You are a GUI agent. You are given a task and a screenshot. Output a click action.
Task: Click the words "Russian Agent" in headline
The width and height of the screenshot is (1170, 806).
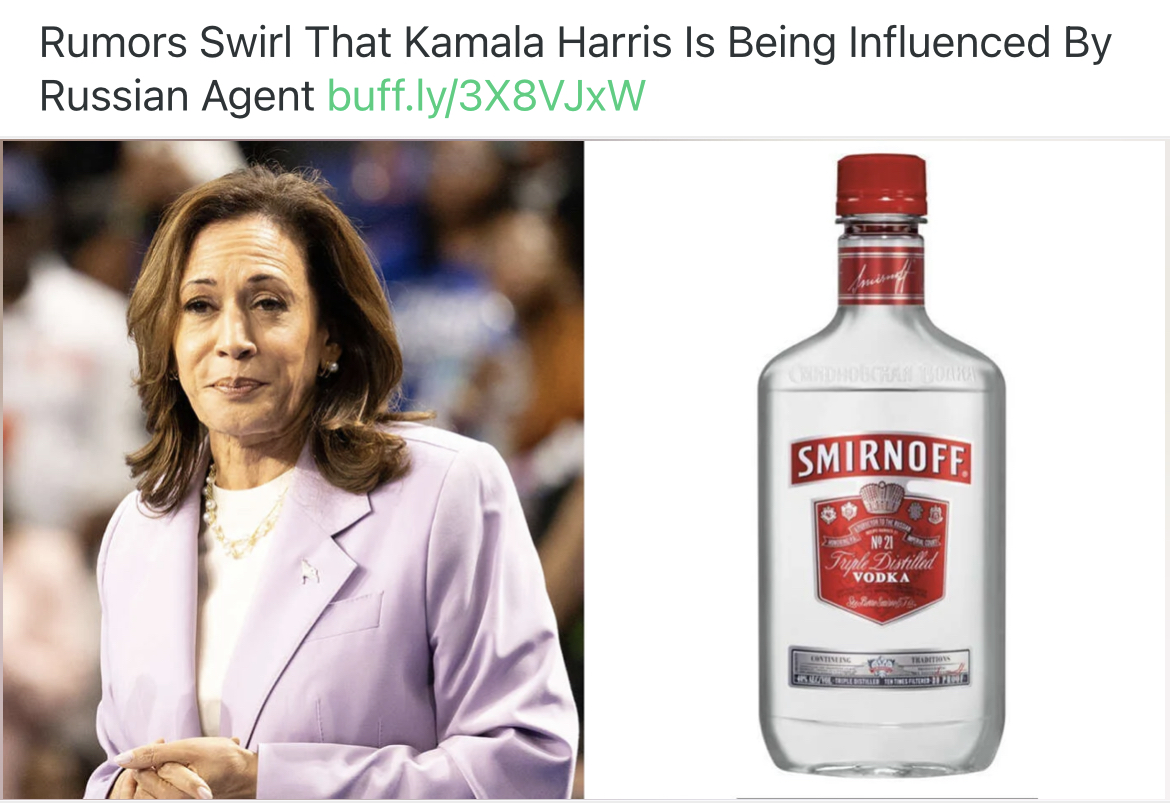coord(177,96)
